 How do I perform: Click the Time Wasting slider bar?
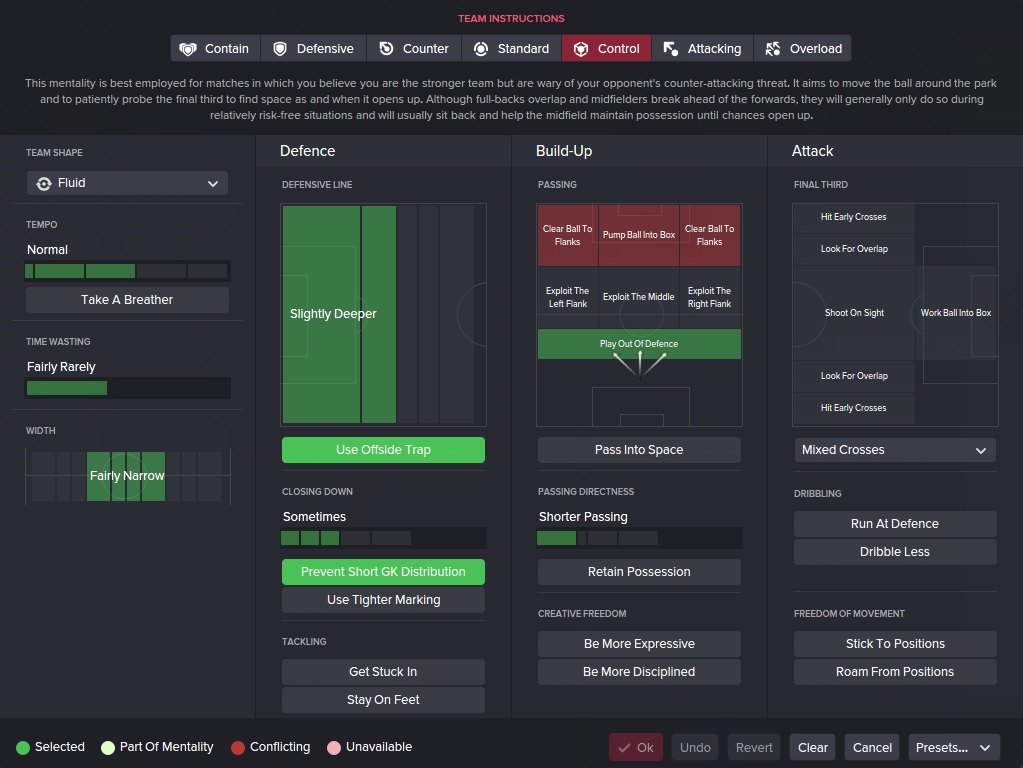click(x=127, y=388)
